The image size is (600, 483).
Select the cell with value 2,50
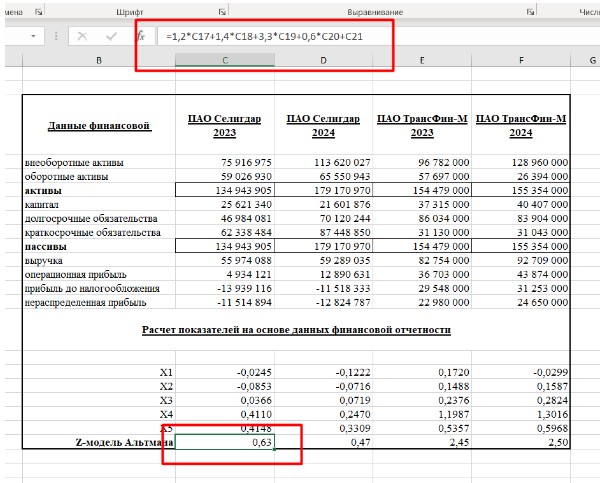[522, 441]
